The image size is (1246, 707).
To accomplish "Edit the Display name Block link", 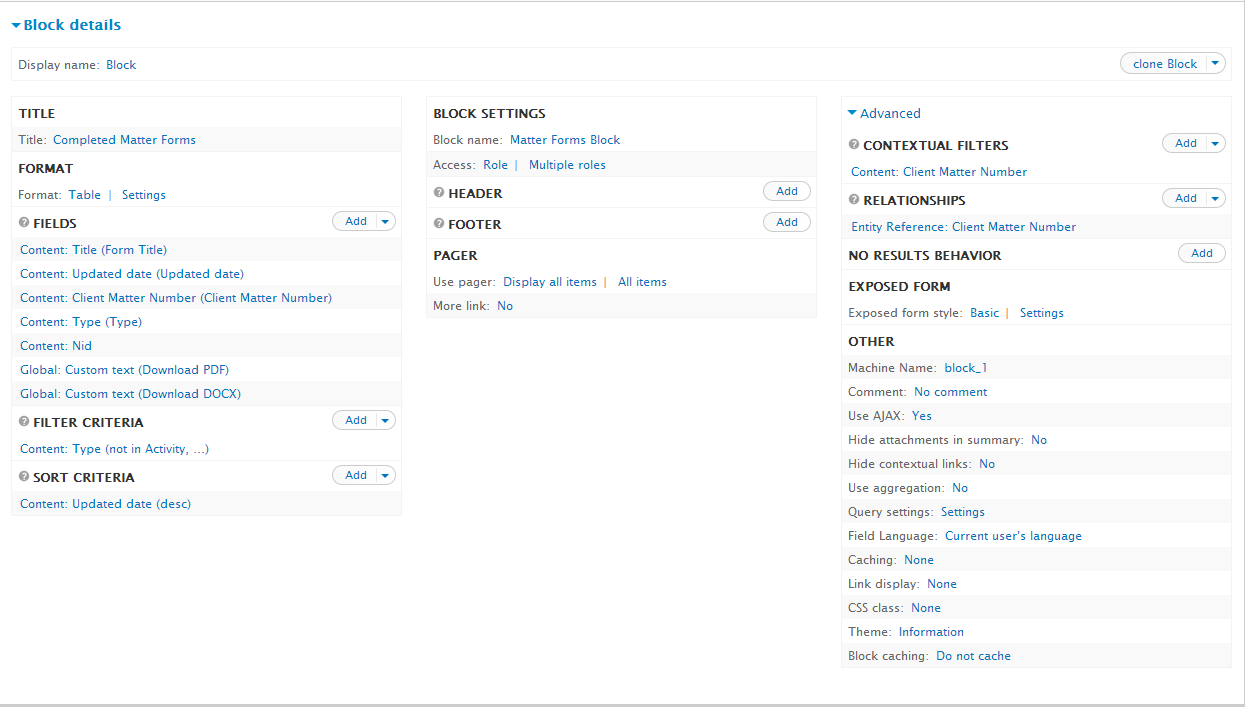I will click(x=121, y=65).
